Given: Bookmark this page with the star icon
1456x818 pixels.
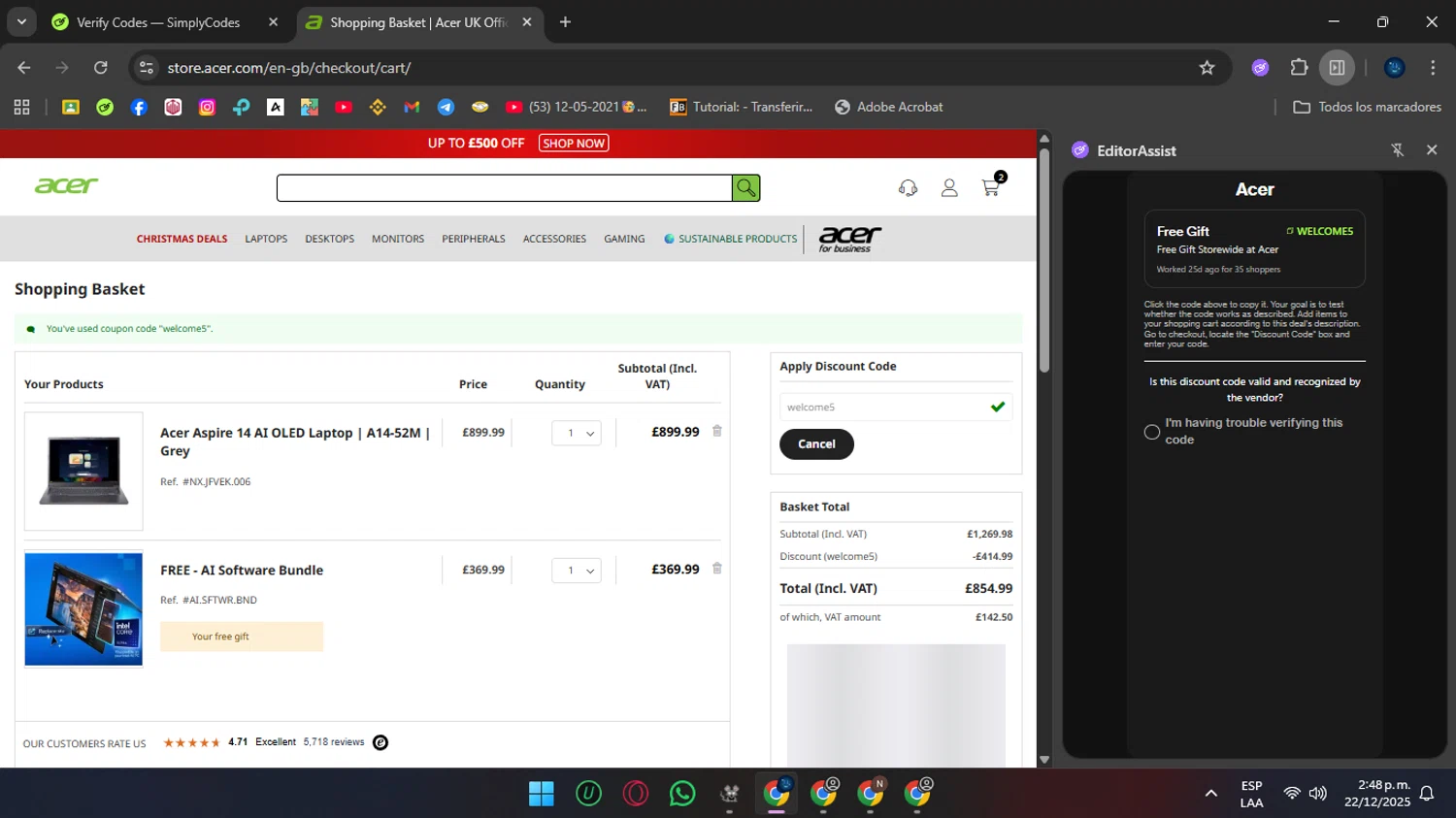Looking at the screenshot, I should 1207,68.
